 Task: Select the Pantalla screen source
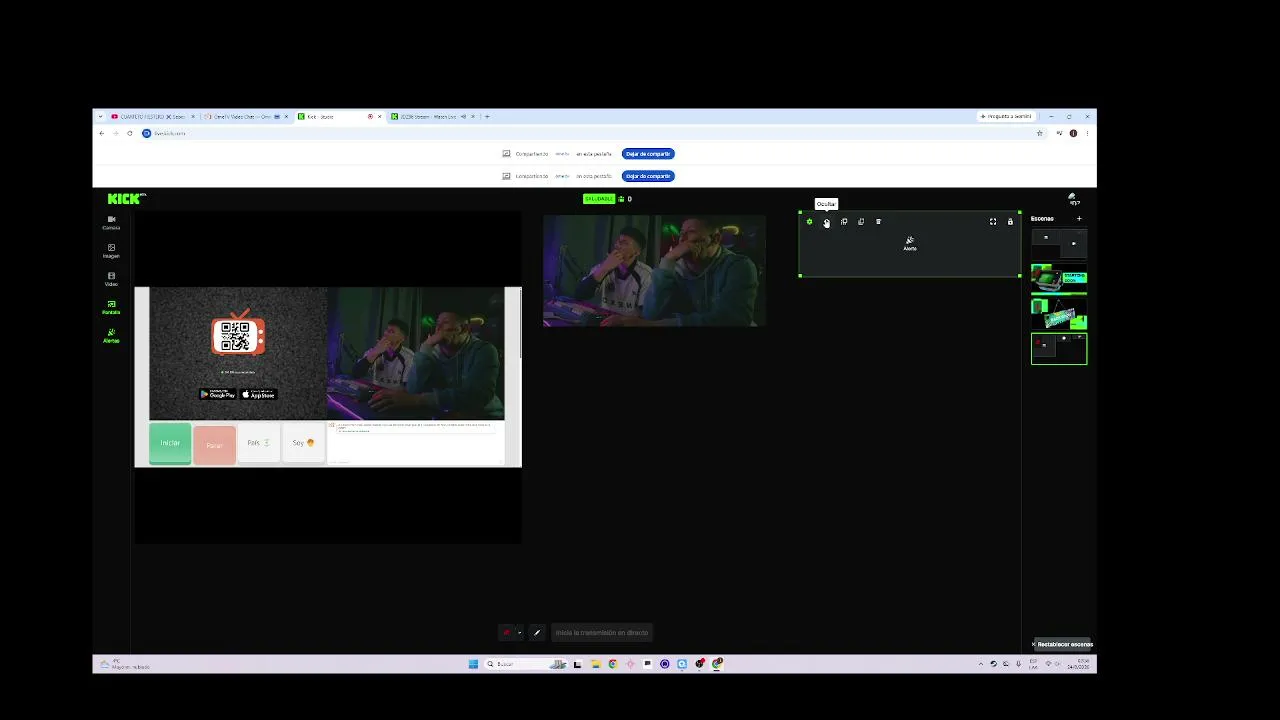pos(111,307)
